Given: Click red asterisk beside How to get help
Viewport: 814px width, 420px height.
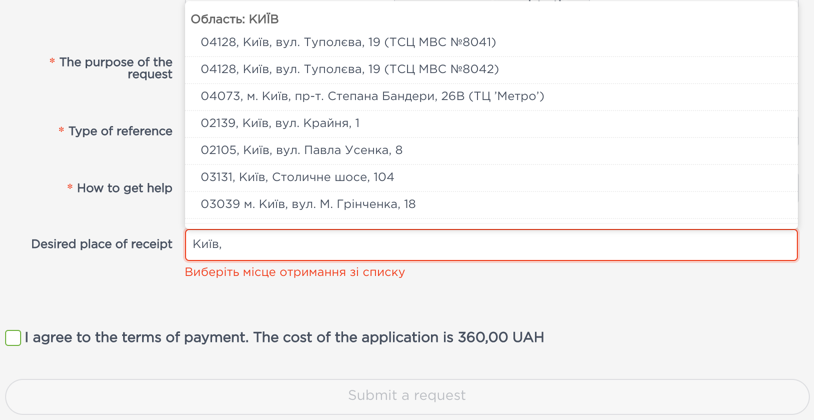Looking at the screenshot, I should 70,189.
